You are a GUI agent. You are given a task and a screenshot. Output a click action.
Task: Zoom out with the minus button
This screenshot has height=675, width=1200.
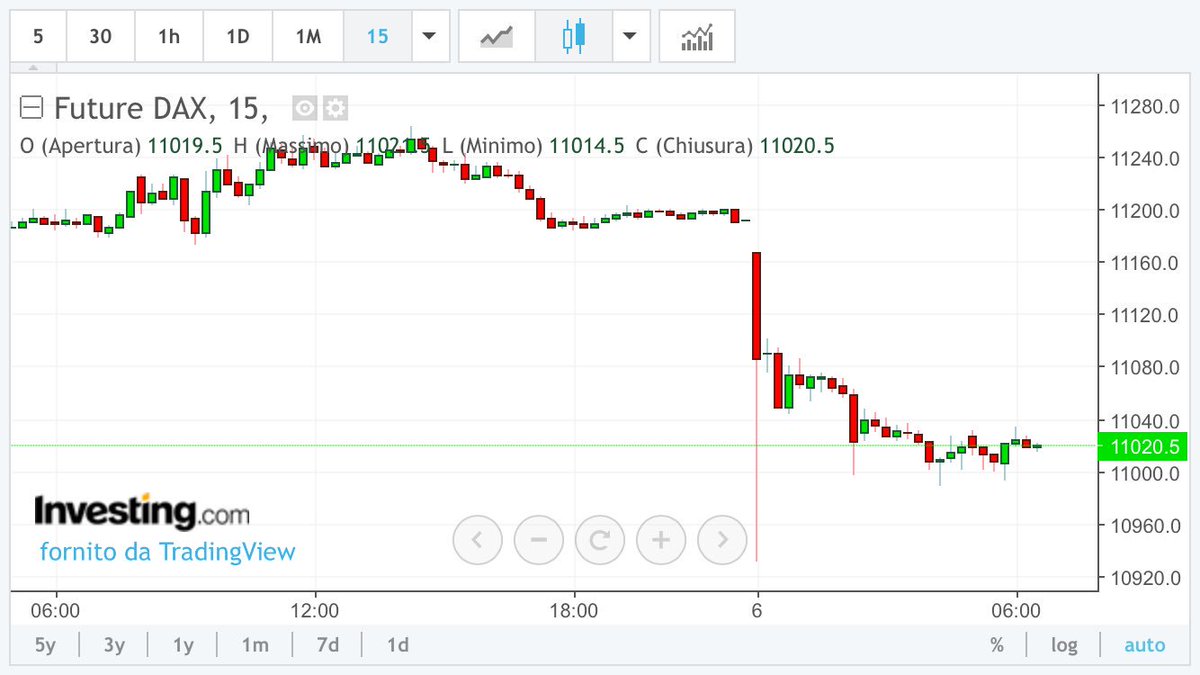click(538, 541)
